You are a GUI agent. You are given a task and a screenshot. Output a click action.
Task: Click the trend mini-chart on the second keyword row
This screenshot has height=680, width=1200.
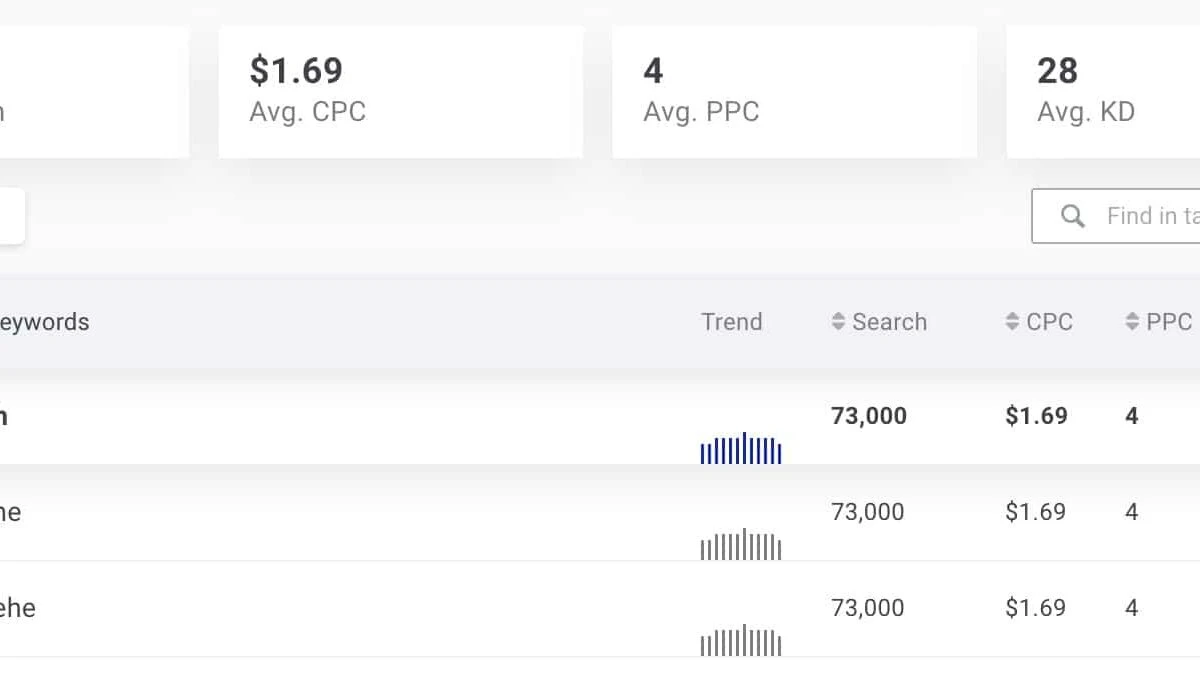click(740, 543)
